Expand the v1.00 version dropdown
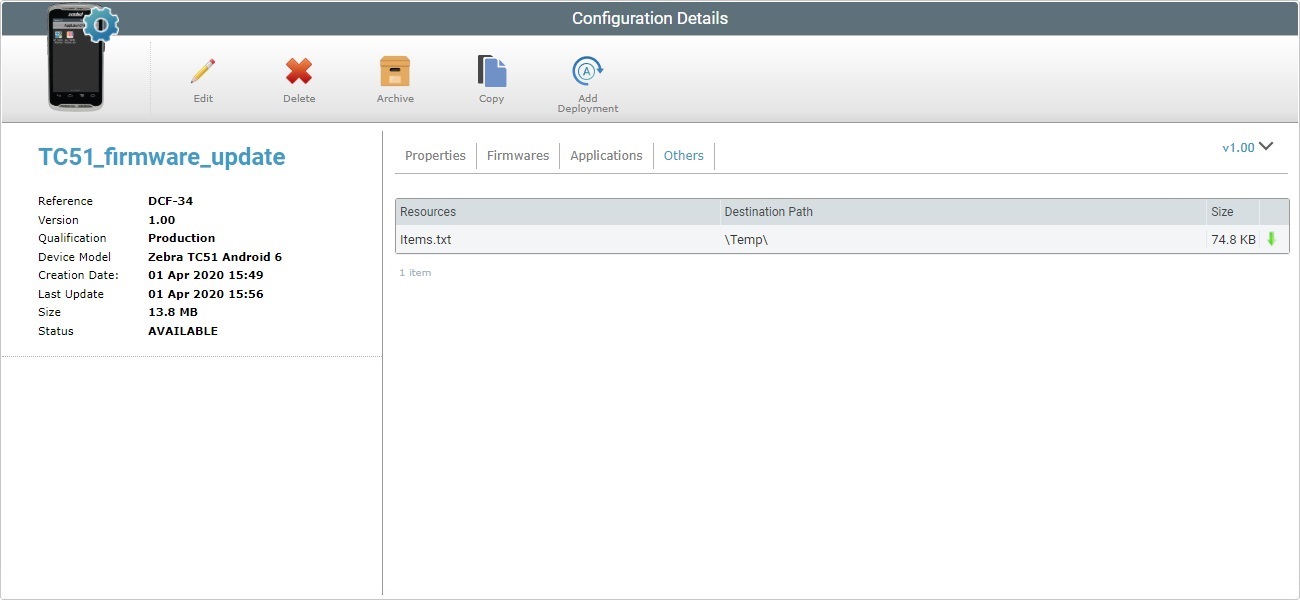The image size is (1300, 600). click(1240, 146)
